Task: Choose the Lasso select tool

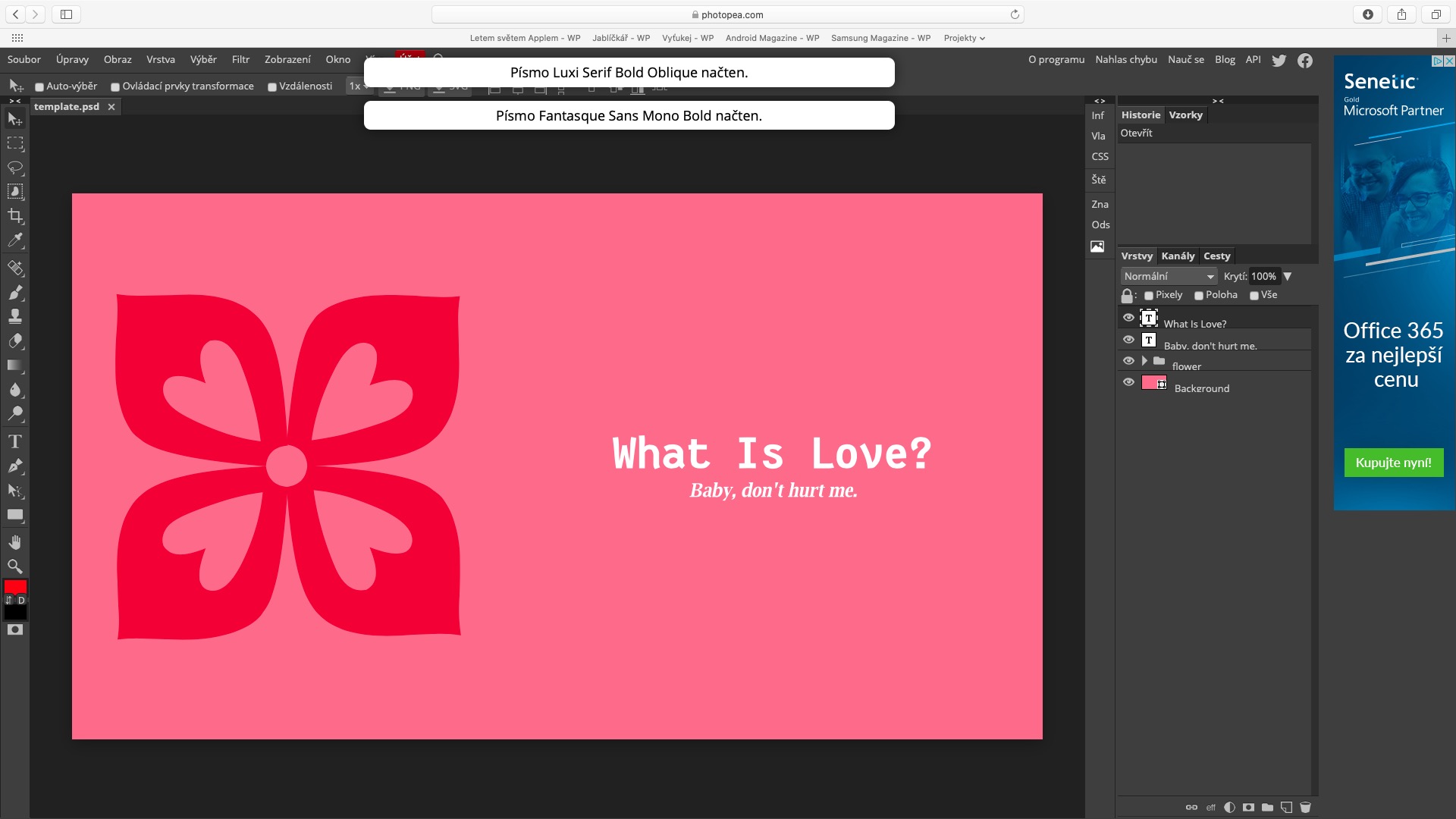Action: 15,168
